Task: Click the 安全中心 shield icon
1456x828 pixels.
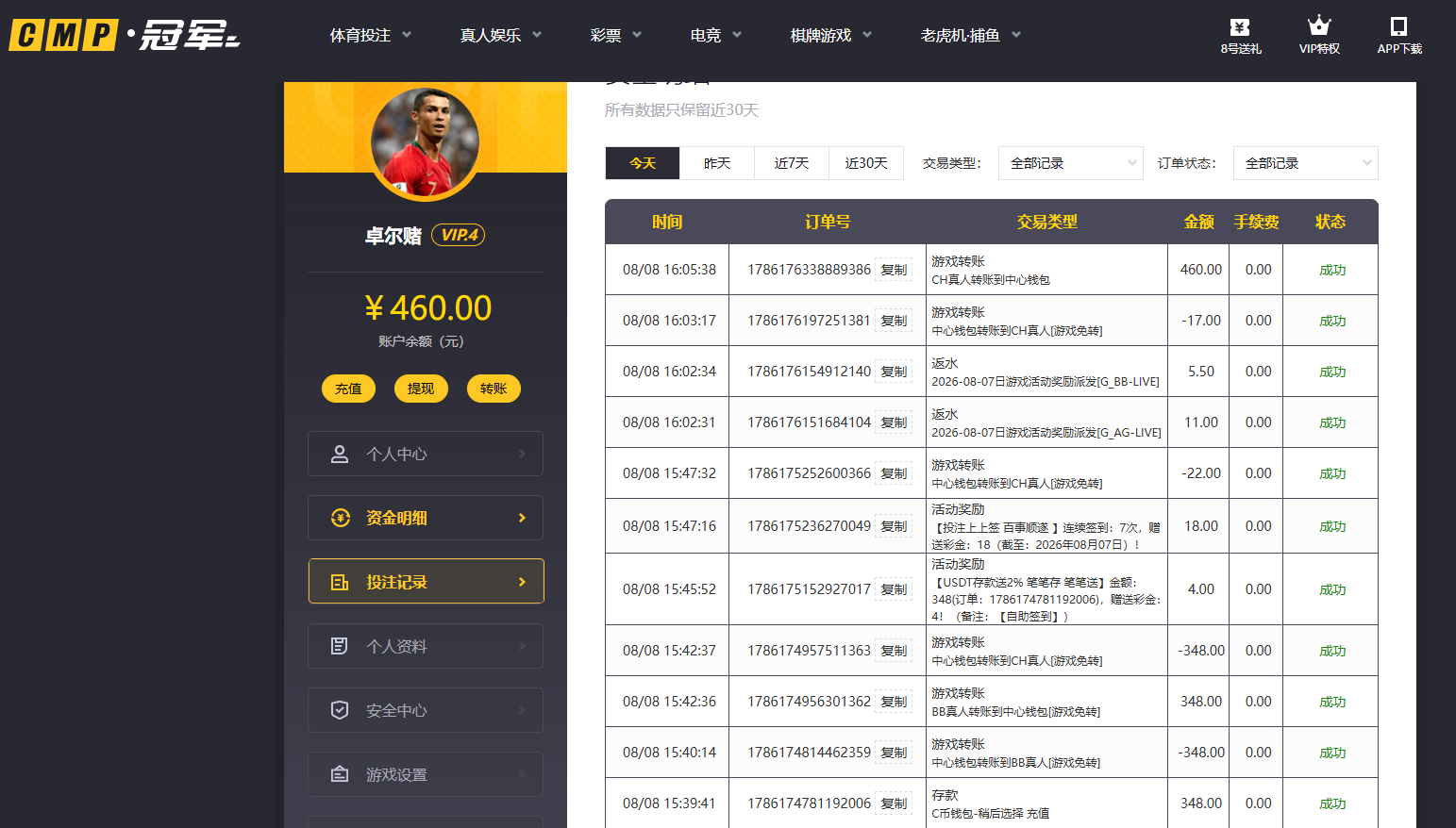Action: click(340, 710)
